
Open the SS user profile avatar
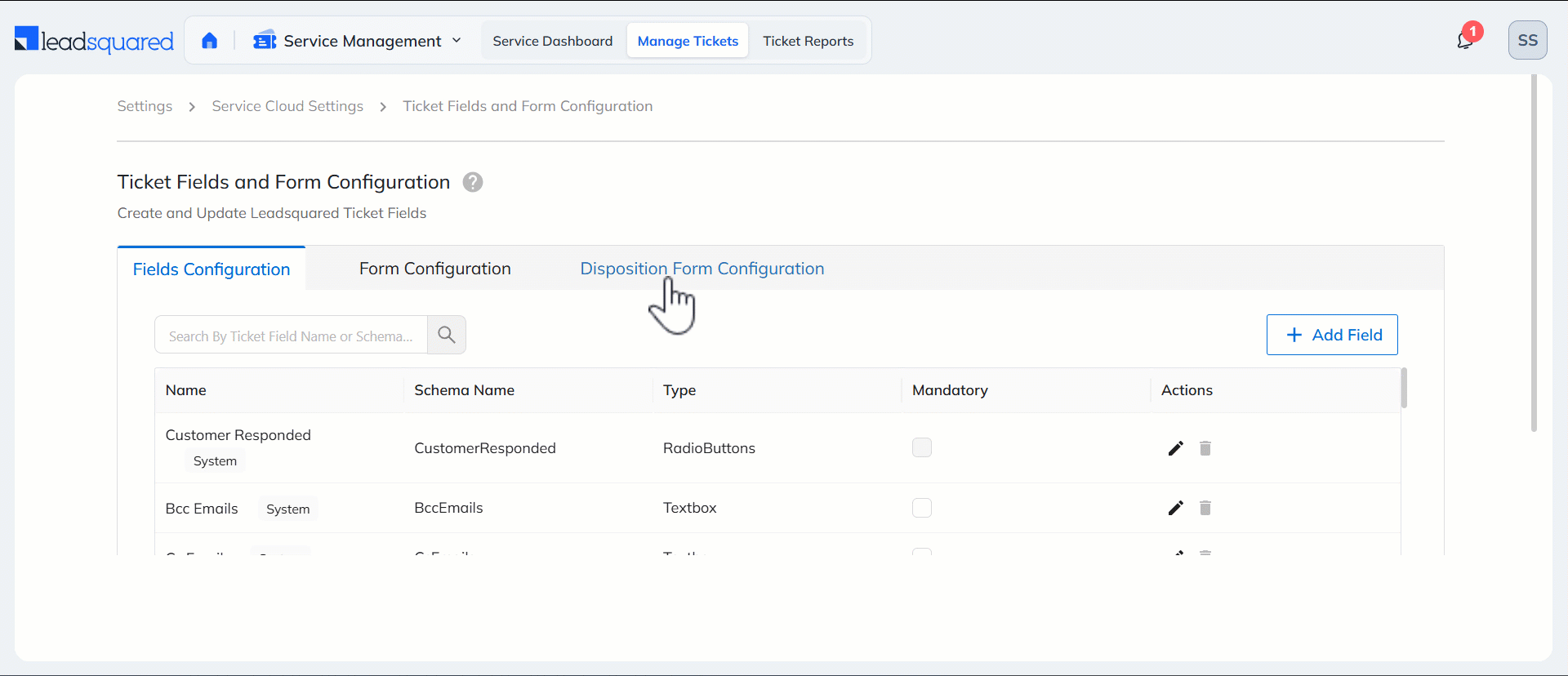pyautogui.click(x=1527, y=40)
